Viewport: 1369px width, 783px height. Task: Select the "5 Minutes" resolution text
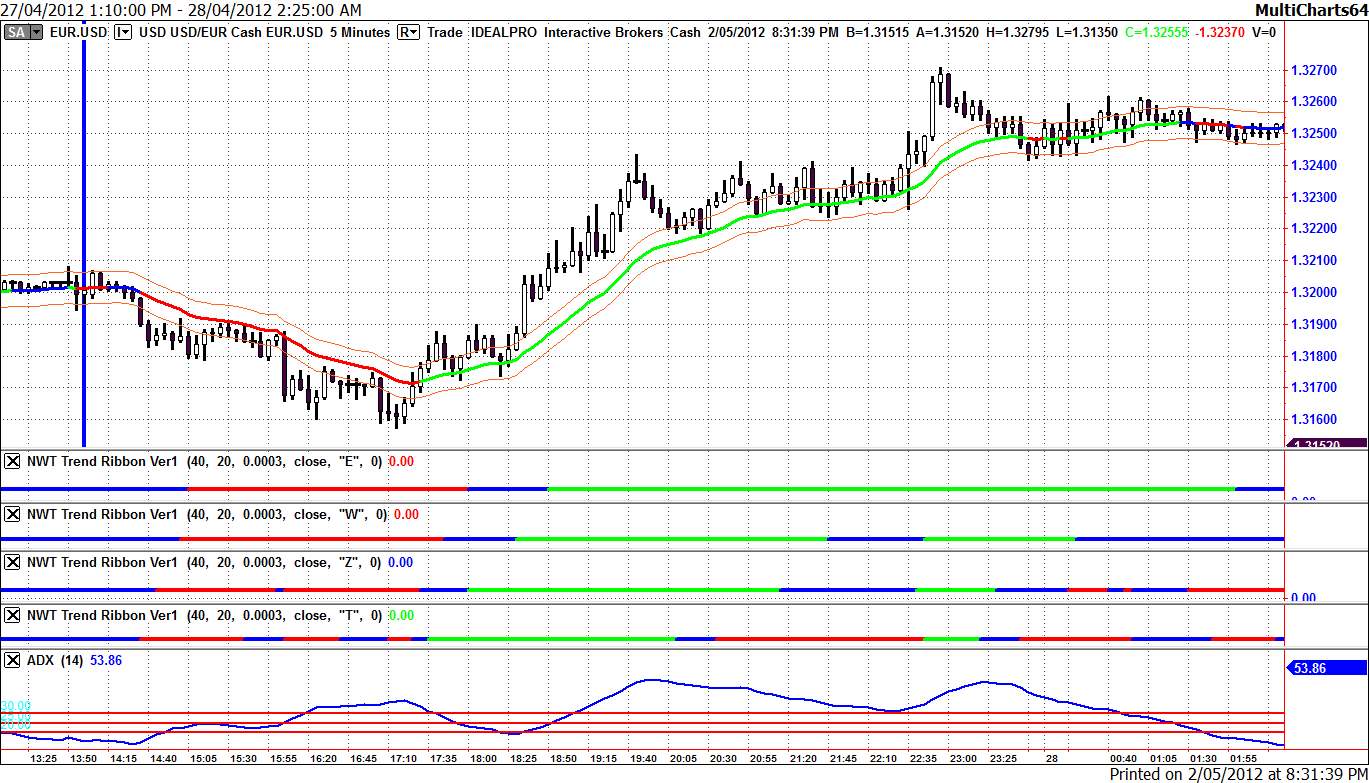click(x=360, y=32)
